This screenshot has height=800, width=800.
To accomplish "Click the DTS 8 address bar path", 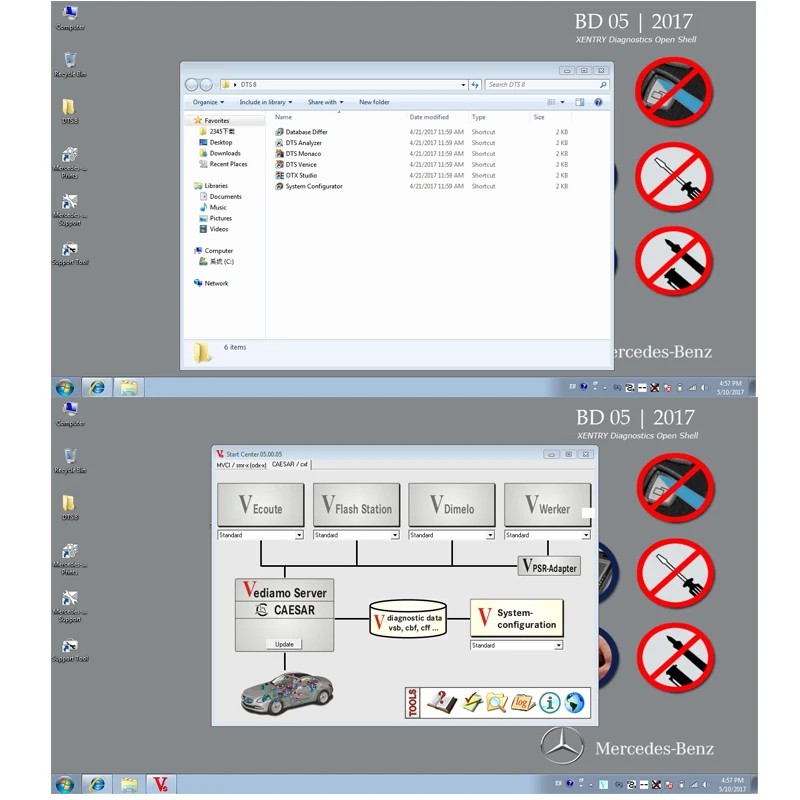I will 344,85.
